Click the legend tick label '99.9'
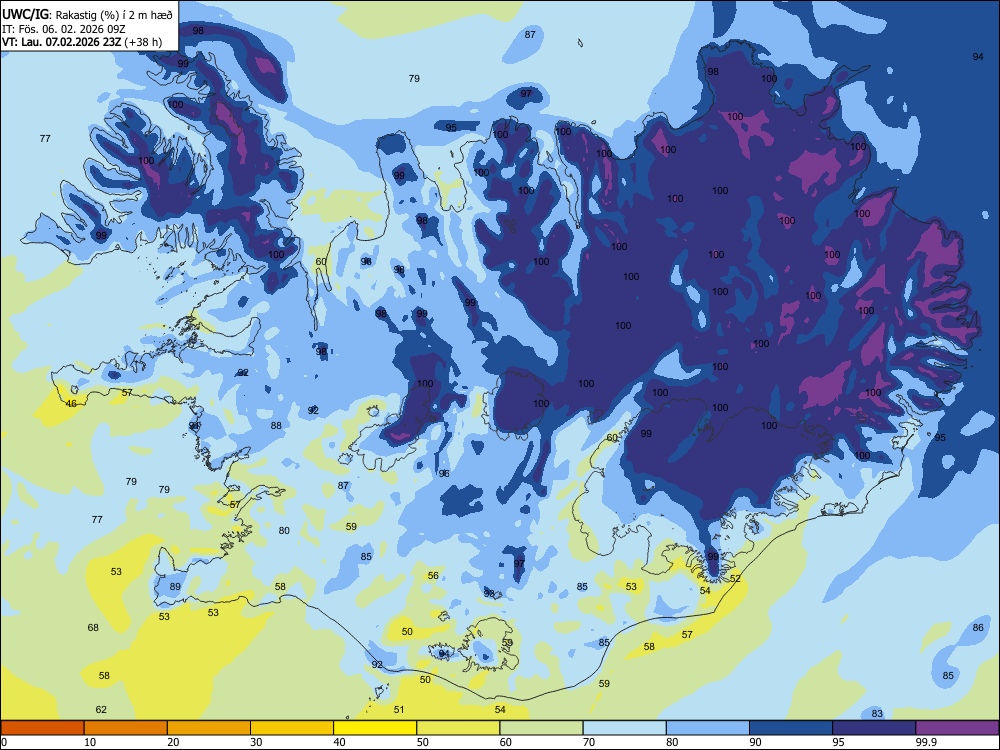The image size is (1000, 750). point(926,742)
